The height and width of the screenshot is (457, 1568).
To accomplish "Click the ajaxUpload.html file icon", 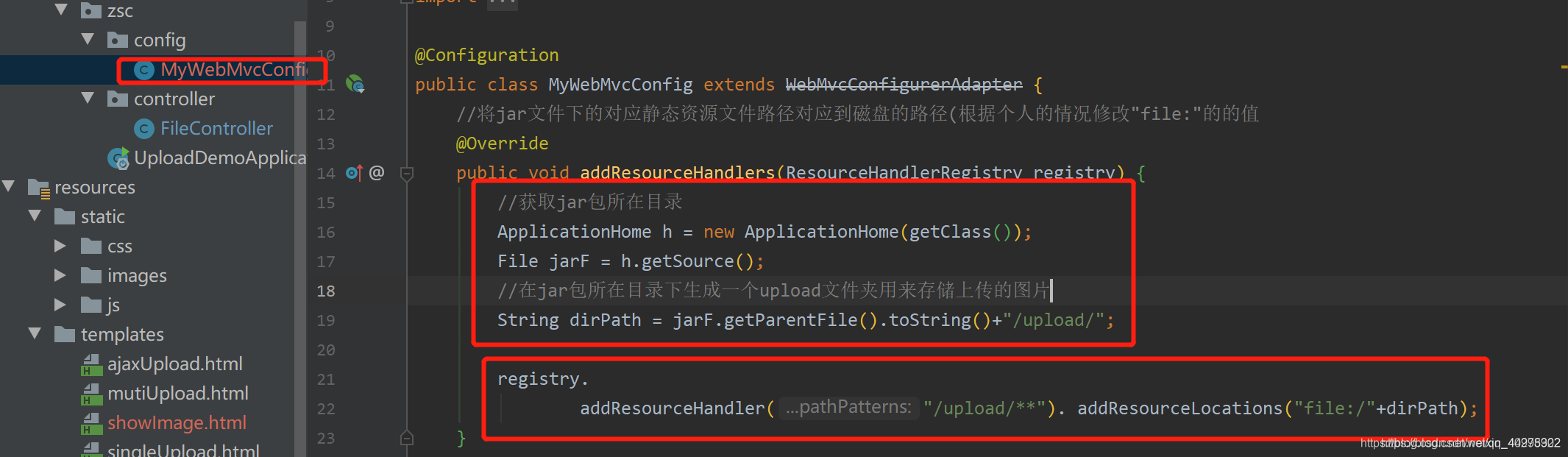I will 91,364.
